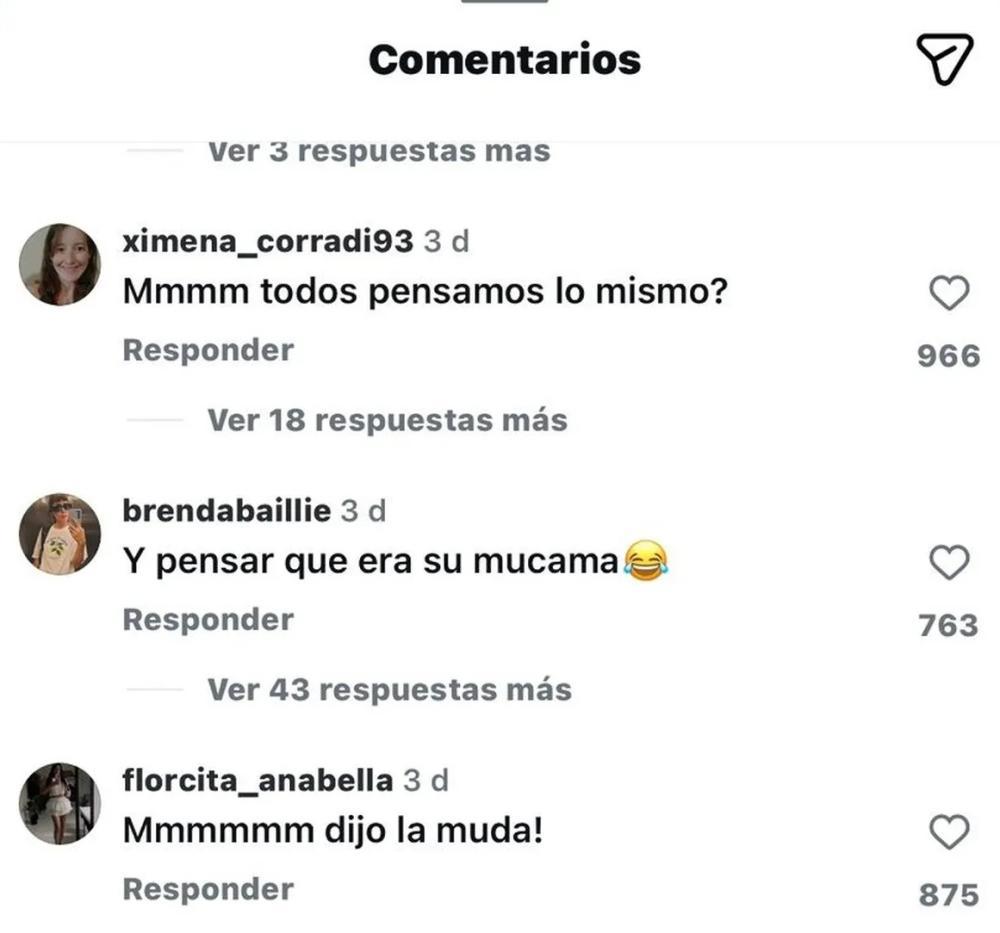This screenshot has height=933, width=1000.
Task: Reply to brendabaillie's comment
Action: click(x=208, y=619)
